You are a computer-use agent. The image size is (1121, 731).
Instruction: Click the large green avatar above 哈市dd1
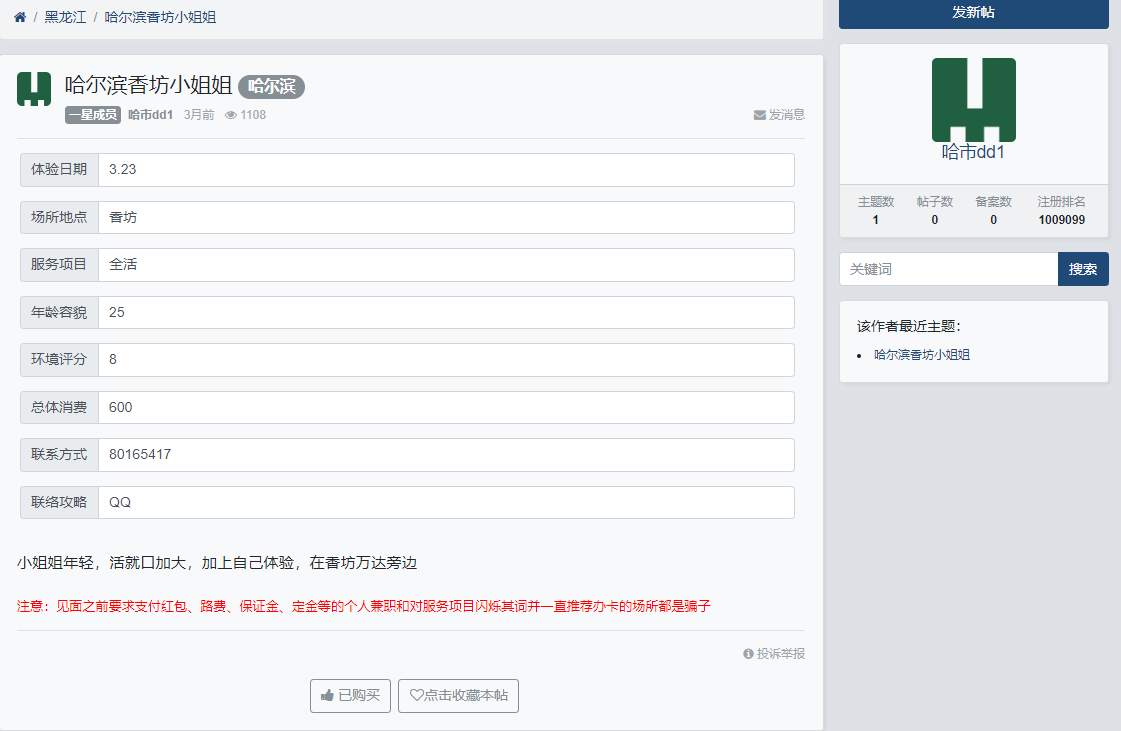973,101
